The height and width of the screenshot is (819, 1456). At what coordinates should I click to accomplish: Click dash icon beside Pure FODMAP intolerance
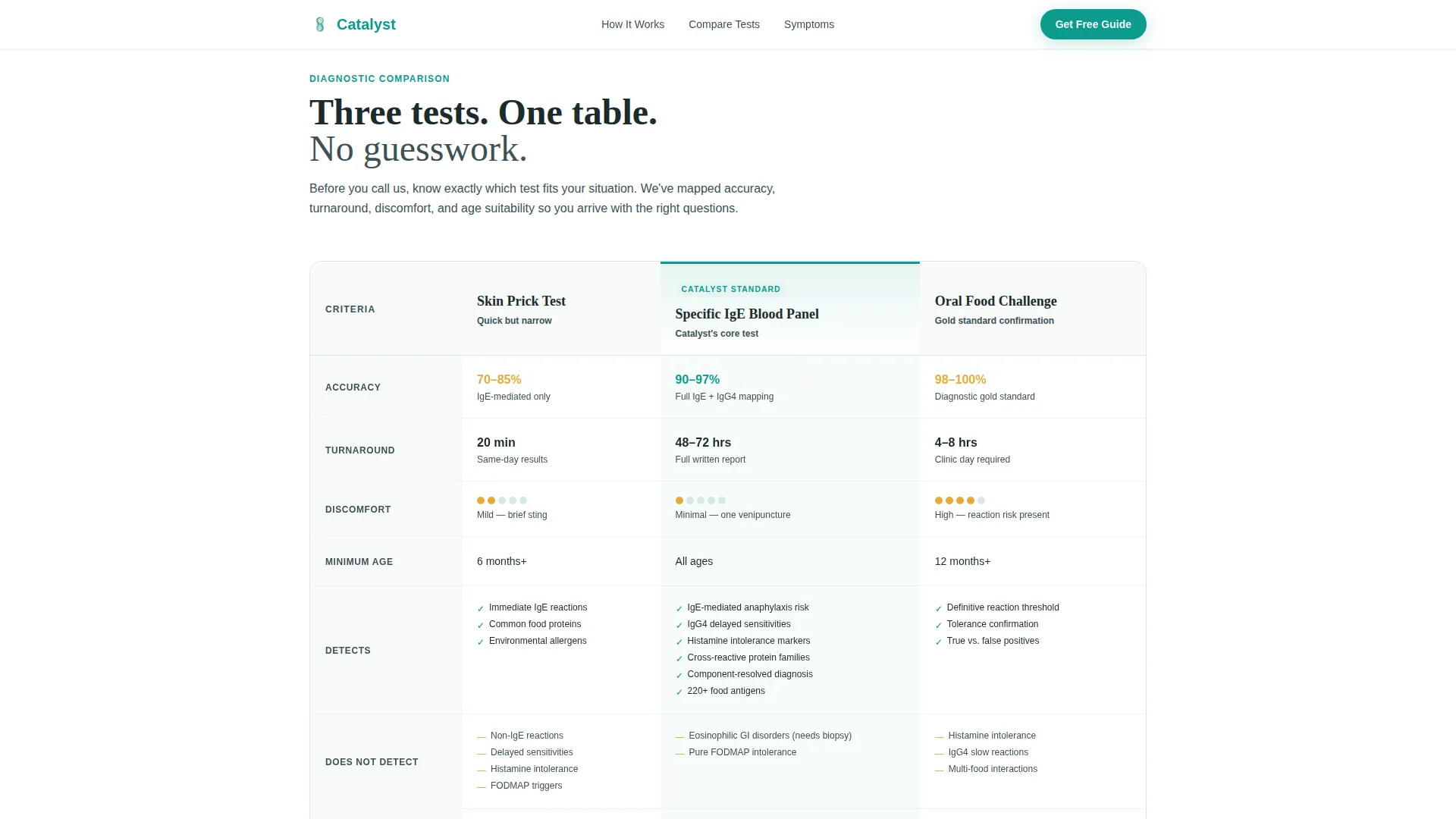pos(679,753)
